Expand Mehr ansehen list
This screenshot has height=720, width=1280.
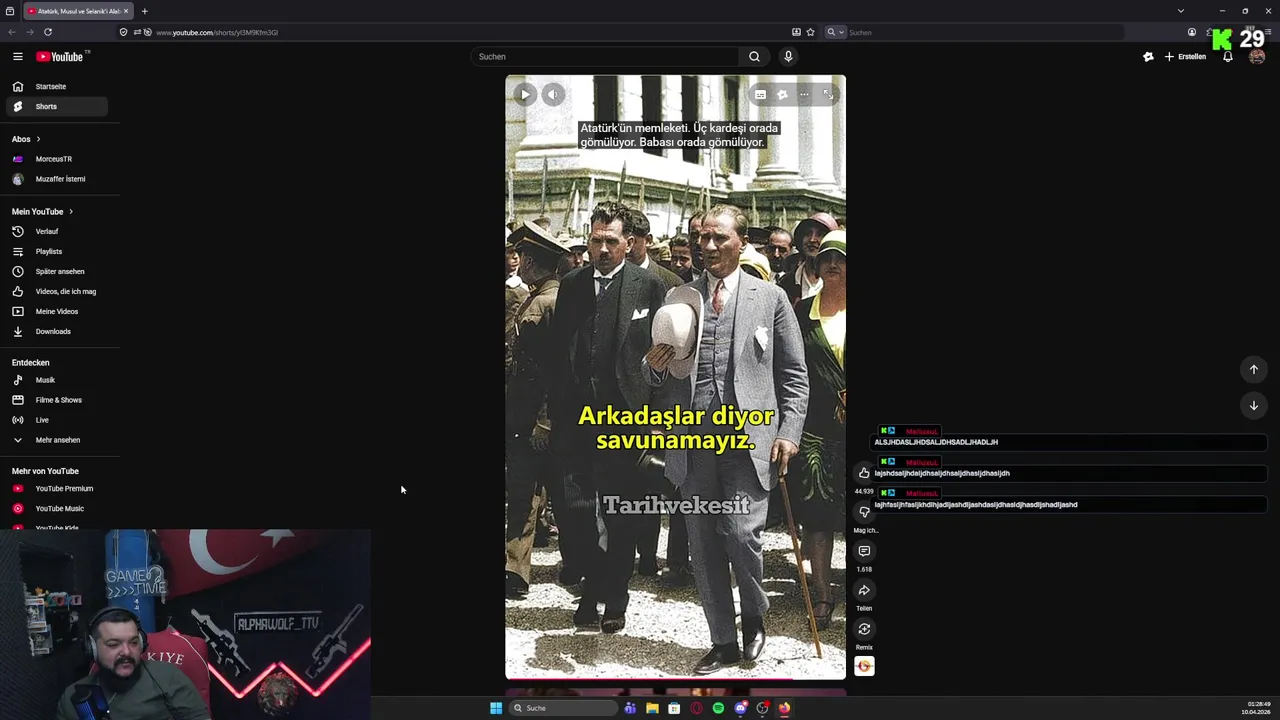pyautogui.click(x=57, y=440)
